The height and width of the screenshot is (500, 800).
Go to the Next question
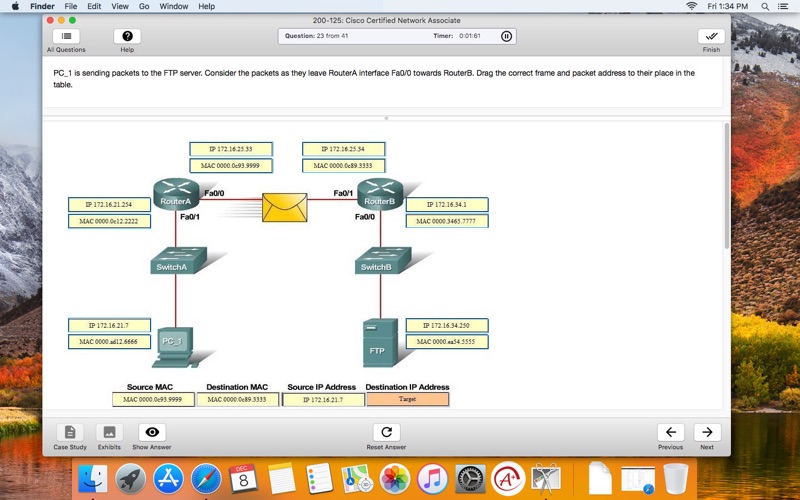[x=707, y=432]
